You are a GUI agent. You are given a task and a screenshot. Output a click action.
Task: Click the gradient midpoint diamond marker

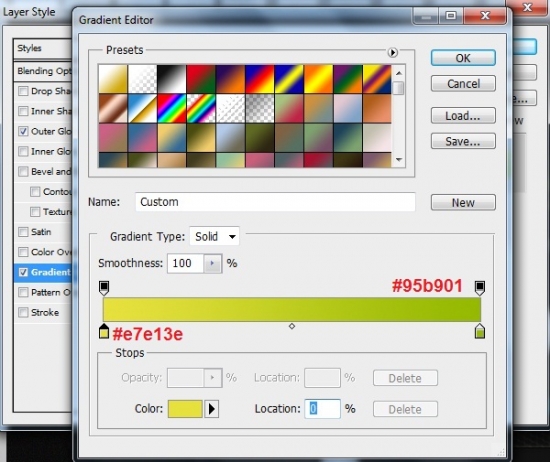(x=292, y=326)
